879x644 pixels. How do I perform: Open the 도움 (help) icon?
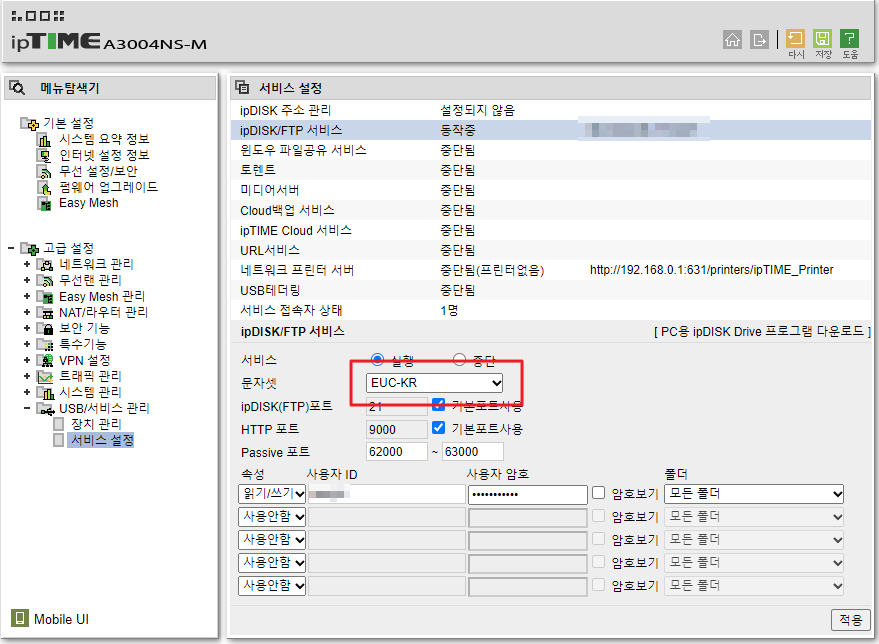tap(849, 39)
